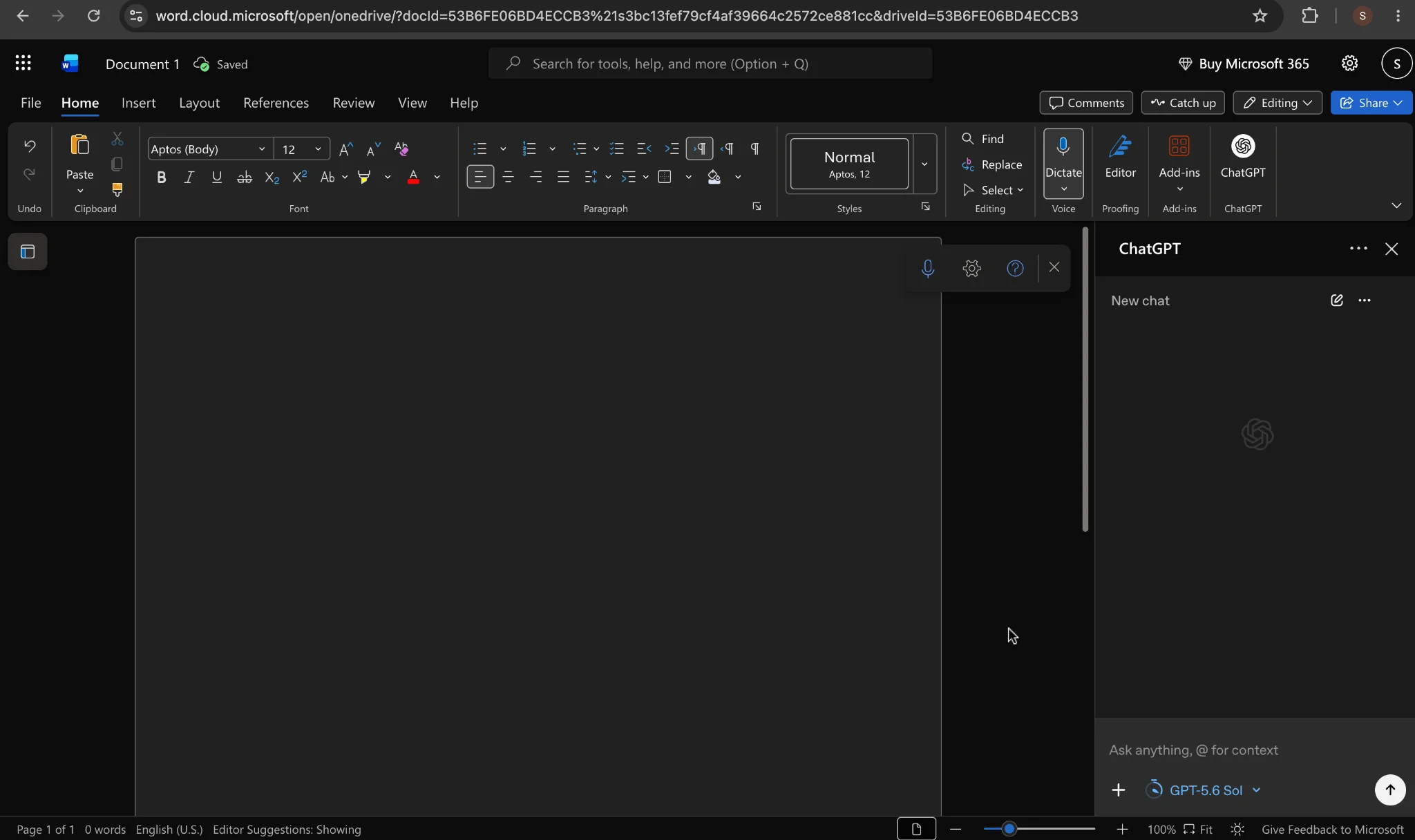Switch to the Review tab
1415x840 pixels.
click(x=353, y=103)
